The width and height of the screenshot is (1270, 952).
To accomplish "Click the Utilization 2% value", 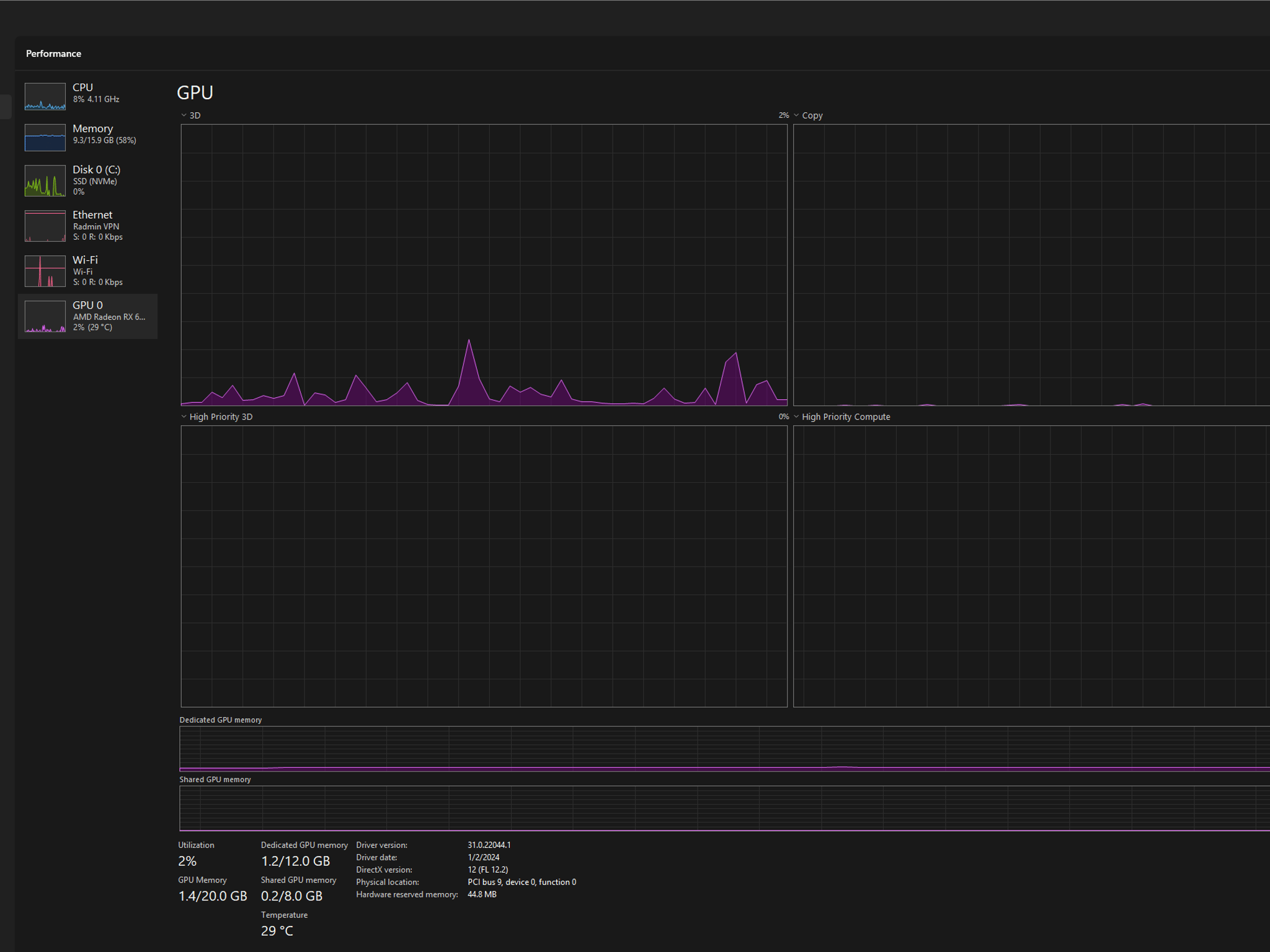I will tap(187, 861).
